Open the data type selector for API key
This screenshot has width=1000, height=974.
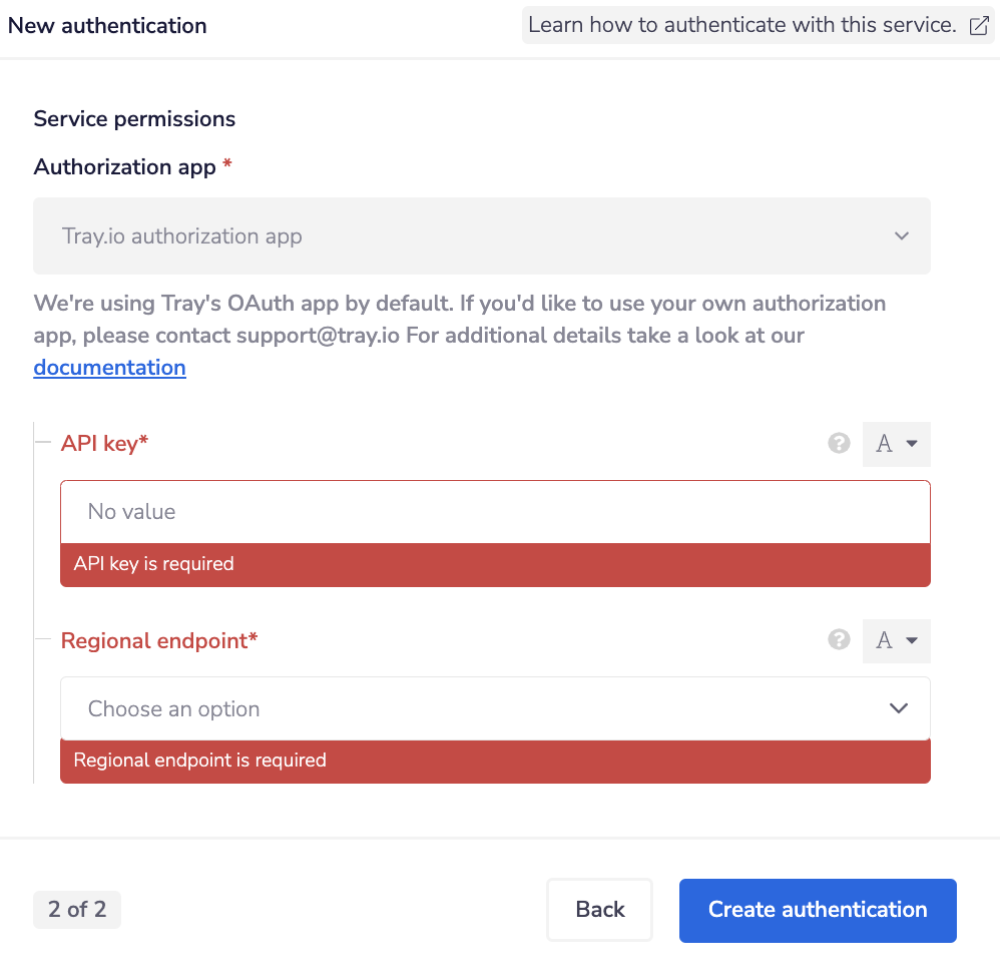click(x=896, y=443)
